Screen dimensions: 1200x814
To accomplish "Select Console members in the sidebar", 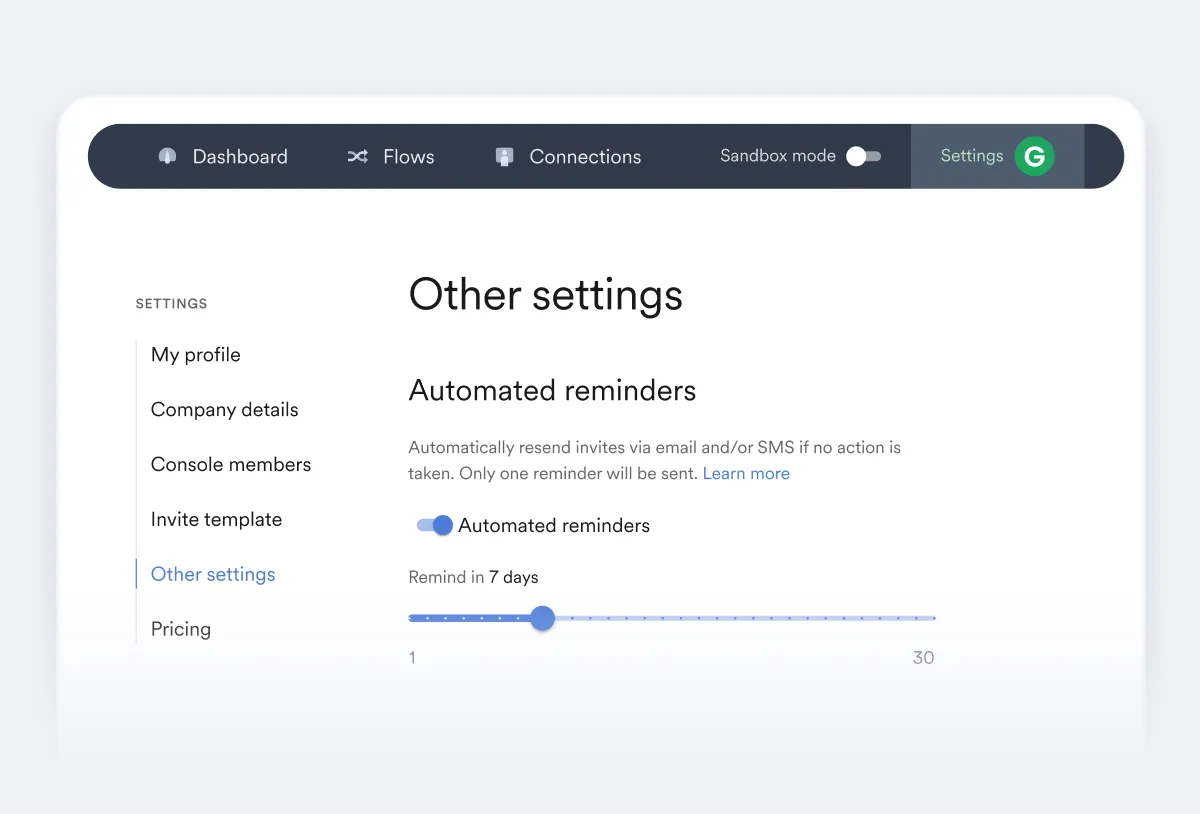I will (231, 465).
